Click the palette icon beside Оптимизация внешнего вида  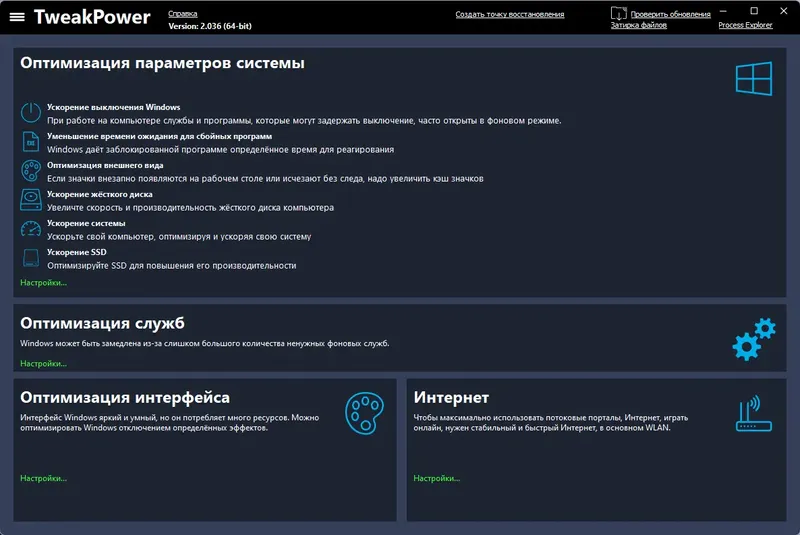coord(31,171)
